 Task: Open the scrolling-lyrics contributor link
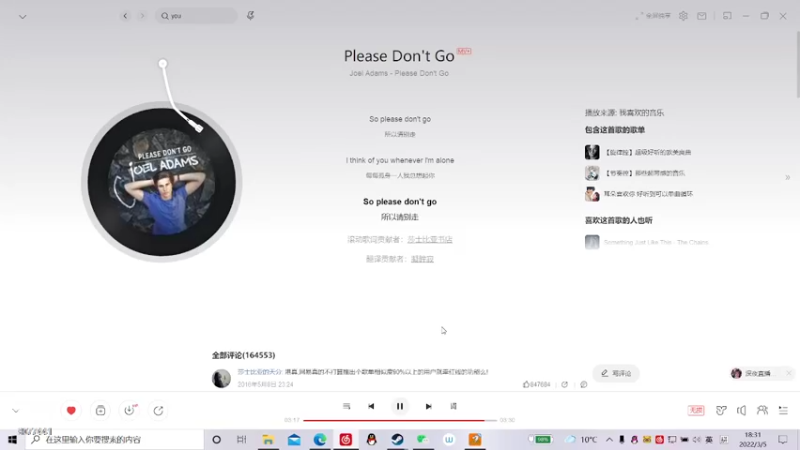[x=430, y=239]
